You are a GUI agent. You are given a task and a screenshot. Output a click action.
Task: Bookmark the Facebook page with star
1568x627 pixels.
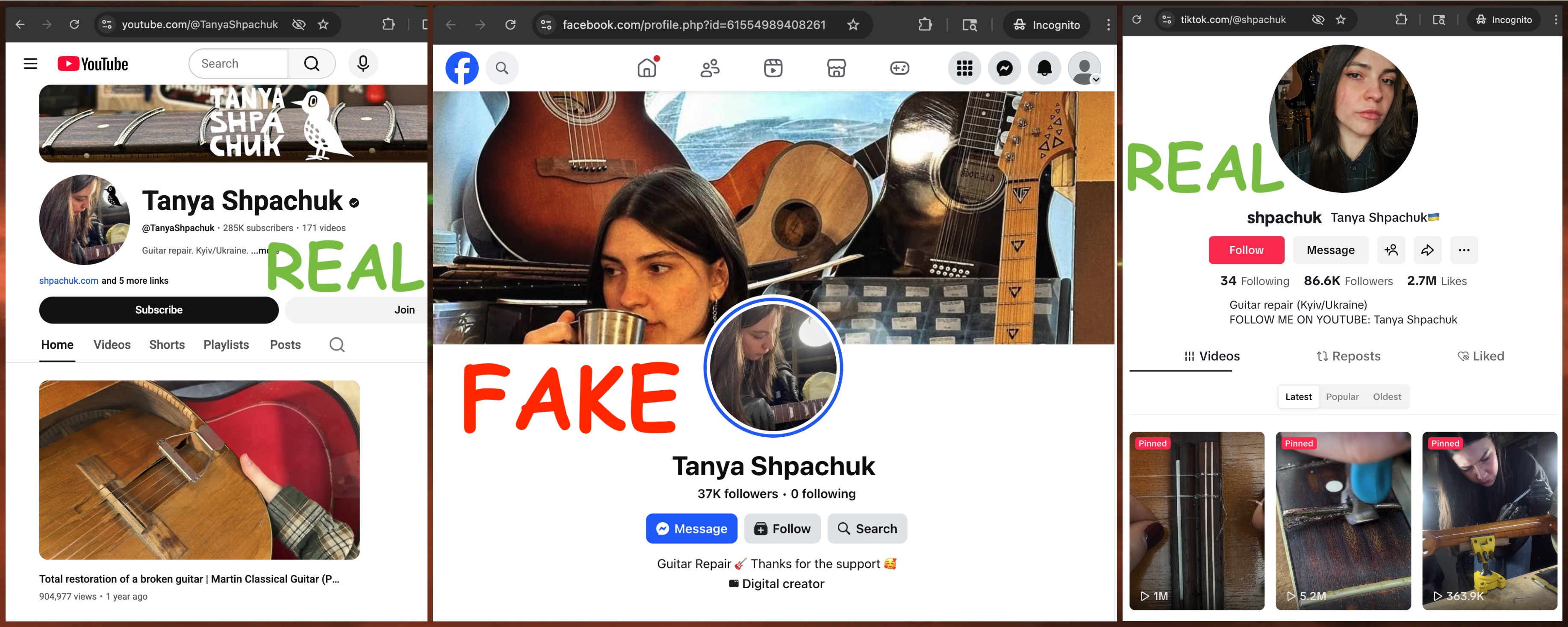coord(853,25)
